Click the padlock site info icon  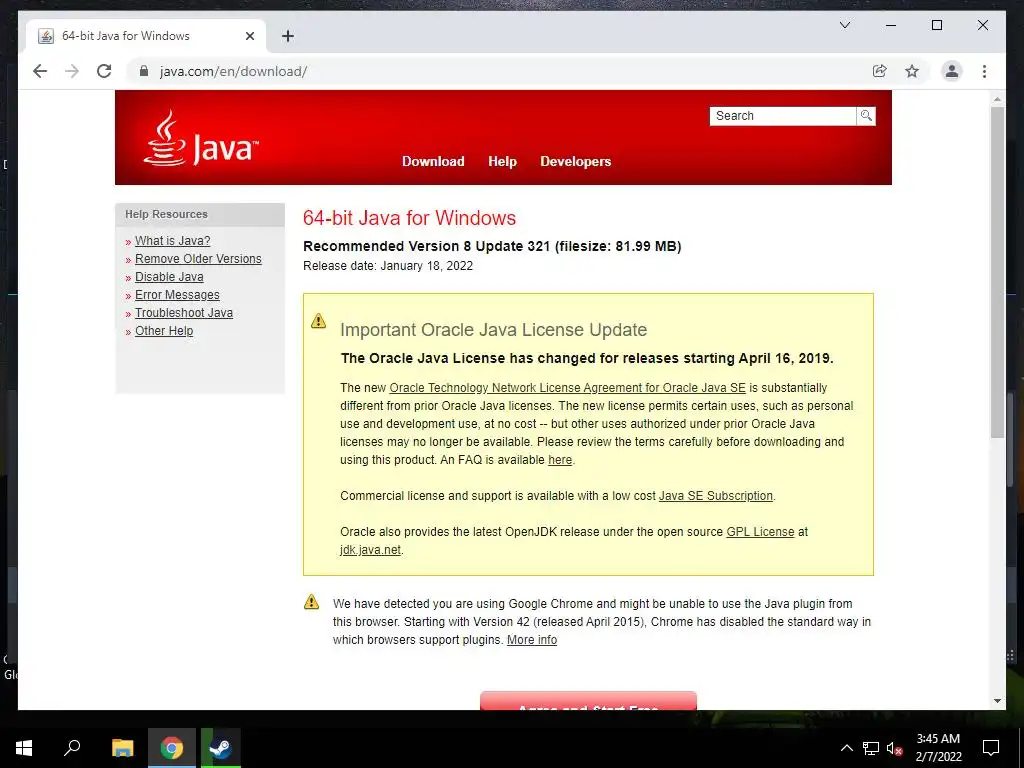coord(144,71)
